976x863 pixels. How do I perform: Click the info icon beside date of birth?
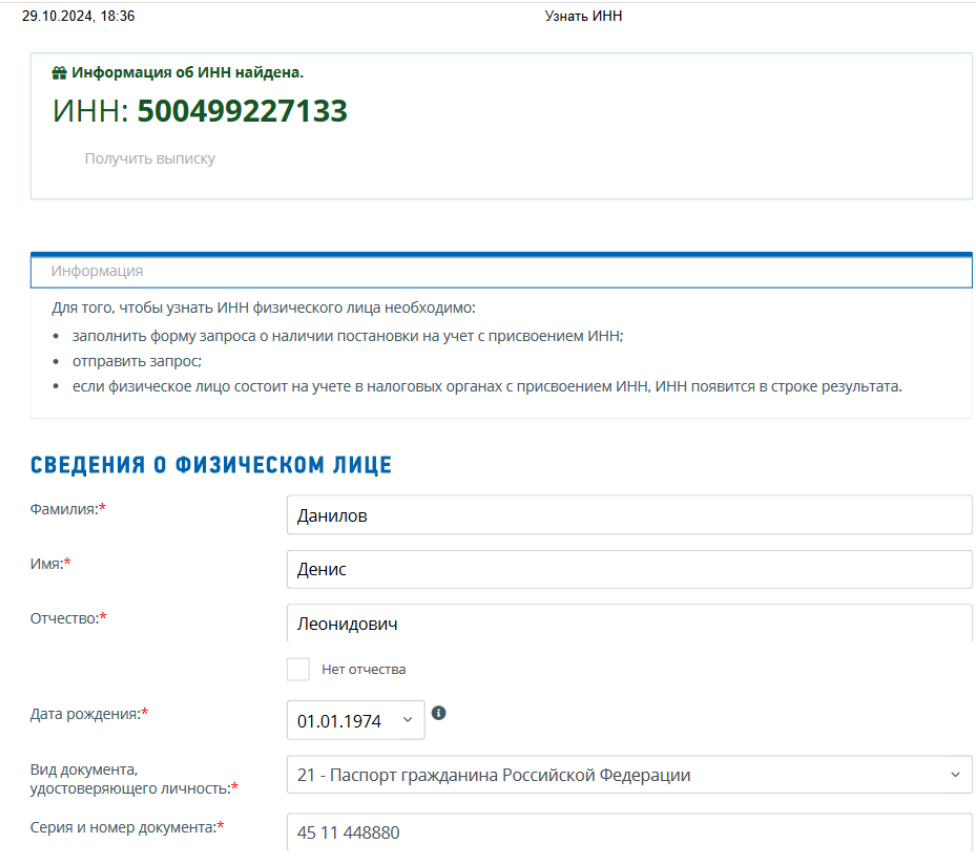pos(437,712)
